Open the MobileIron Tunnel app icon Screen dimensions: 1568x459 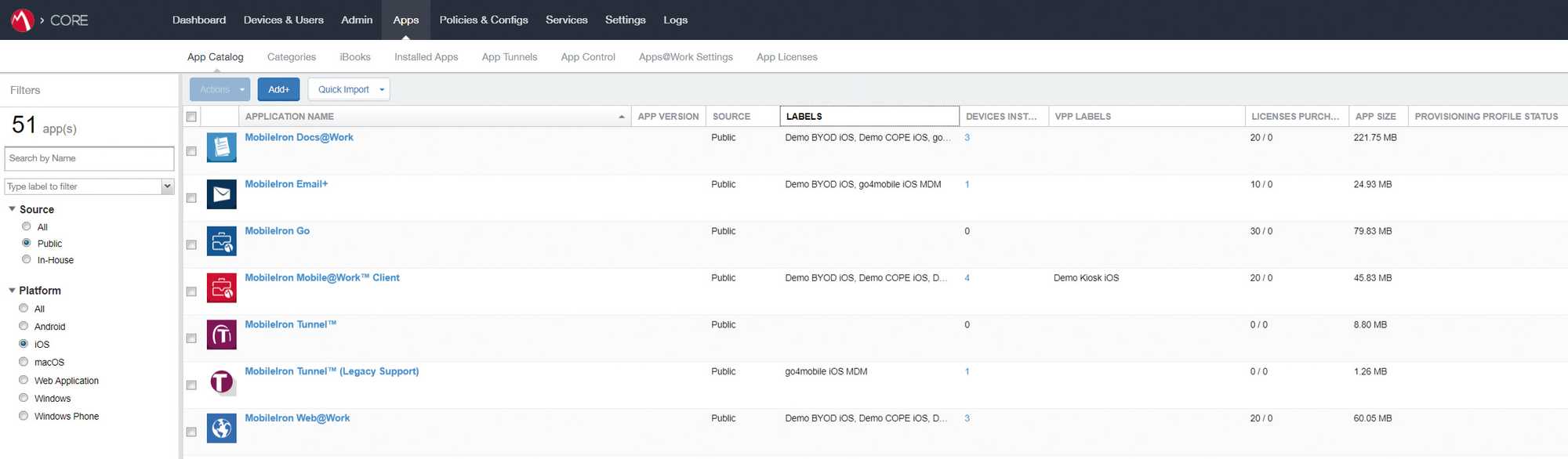(x=222, y=335)
